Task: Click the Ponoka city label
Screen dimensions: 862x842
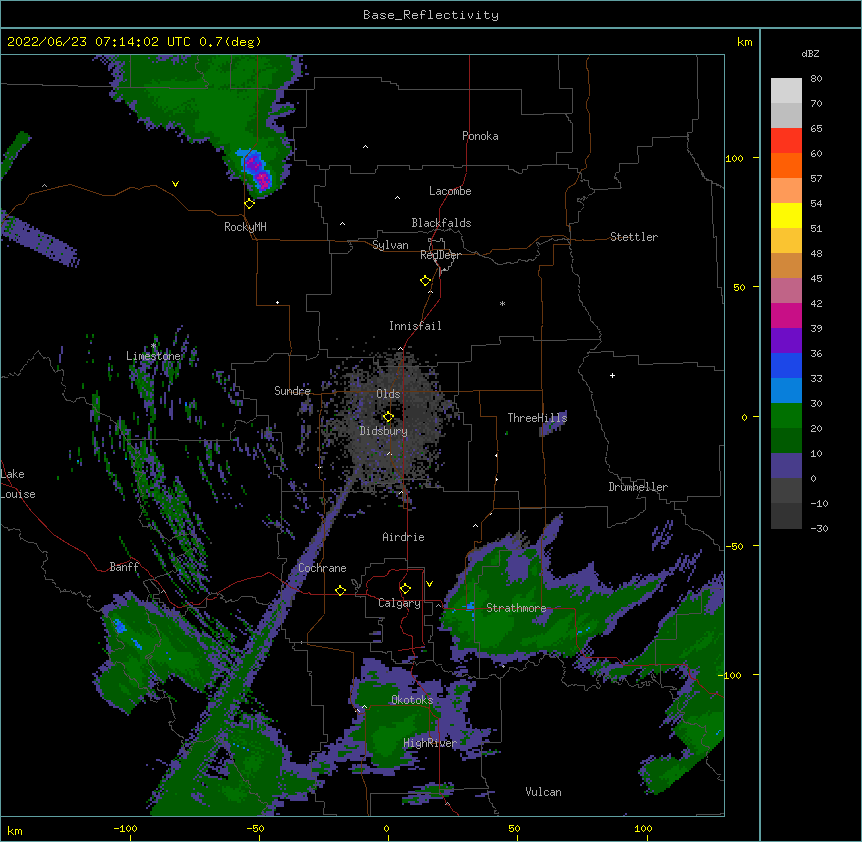Action: pyautogui.click(x=480, y=136)
